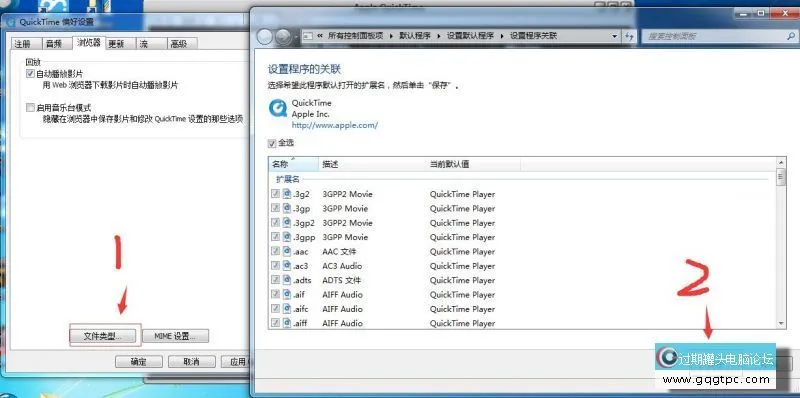Select the 'ADTS 文件' description text
800x398 pixels.
[x=341, y=280]
